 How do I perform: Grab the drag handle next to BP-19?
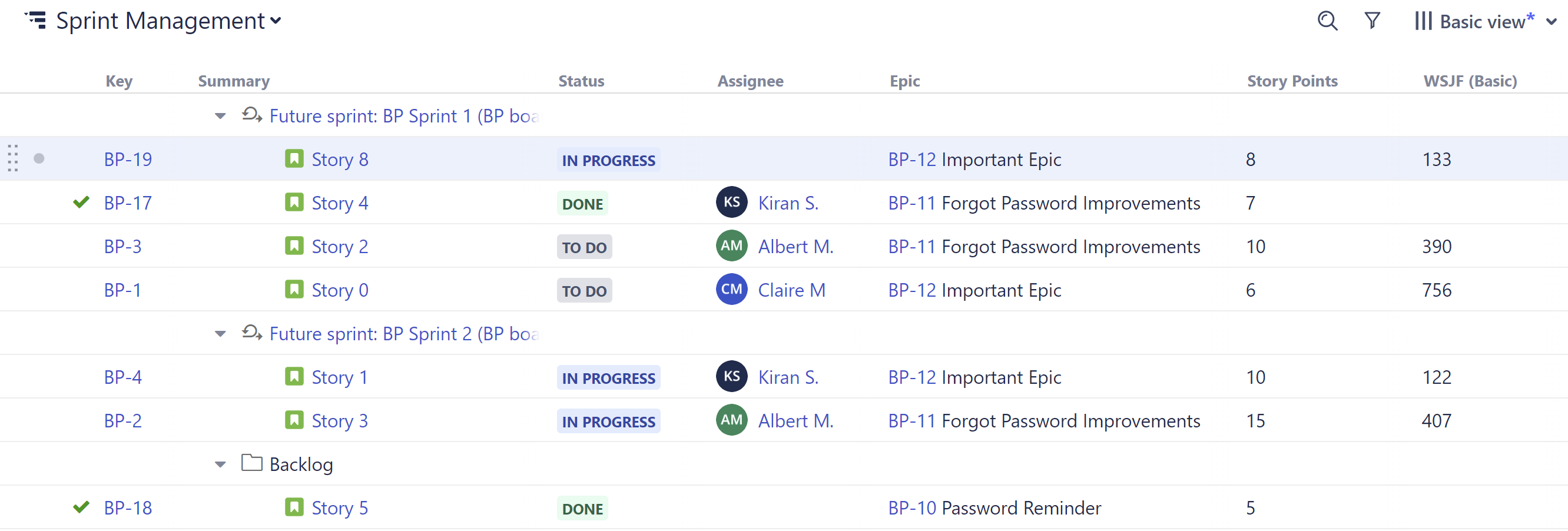[x=12, y=159]
